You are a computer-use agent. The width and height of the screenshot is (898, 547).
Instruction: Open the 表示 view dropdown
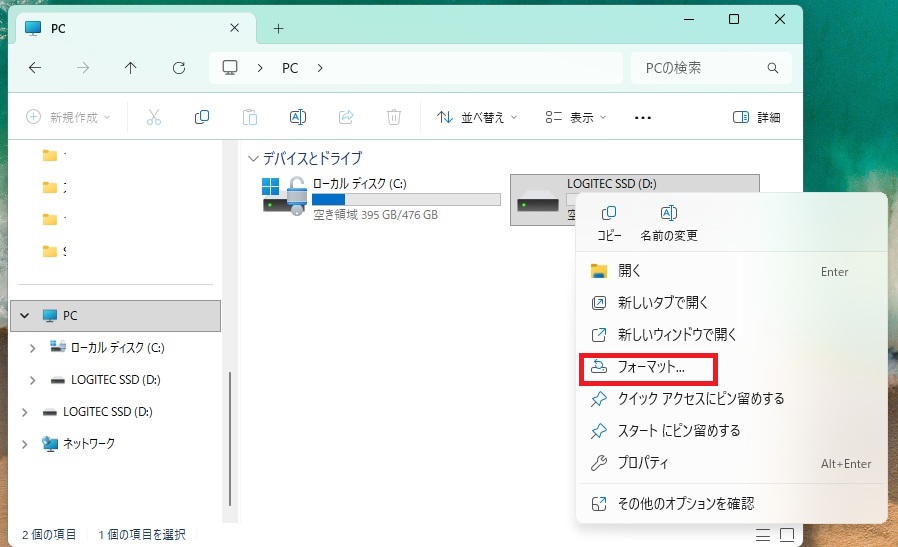pyautogui.click(x=576, y=117)
